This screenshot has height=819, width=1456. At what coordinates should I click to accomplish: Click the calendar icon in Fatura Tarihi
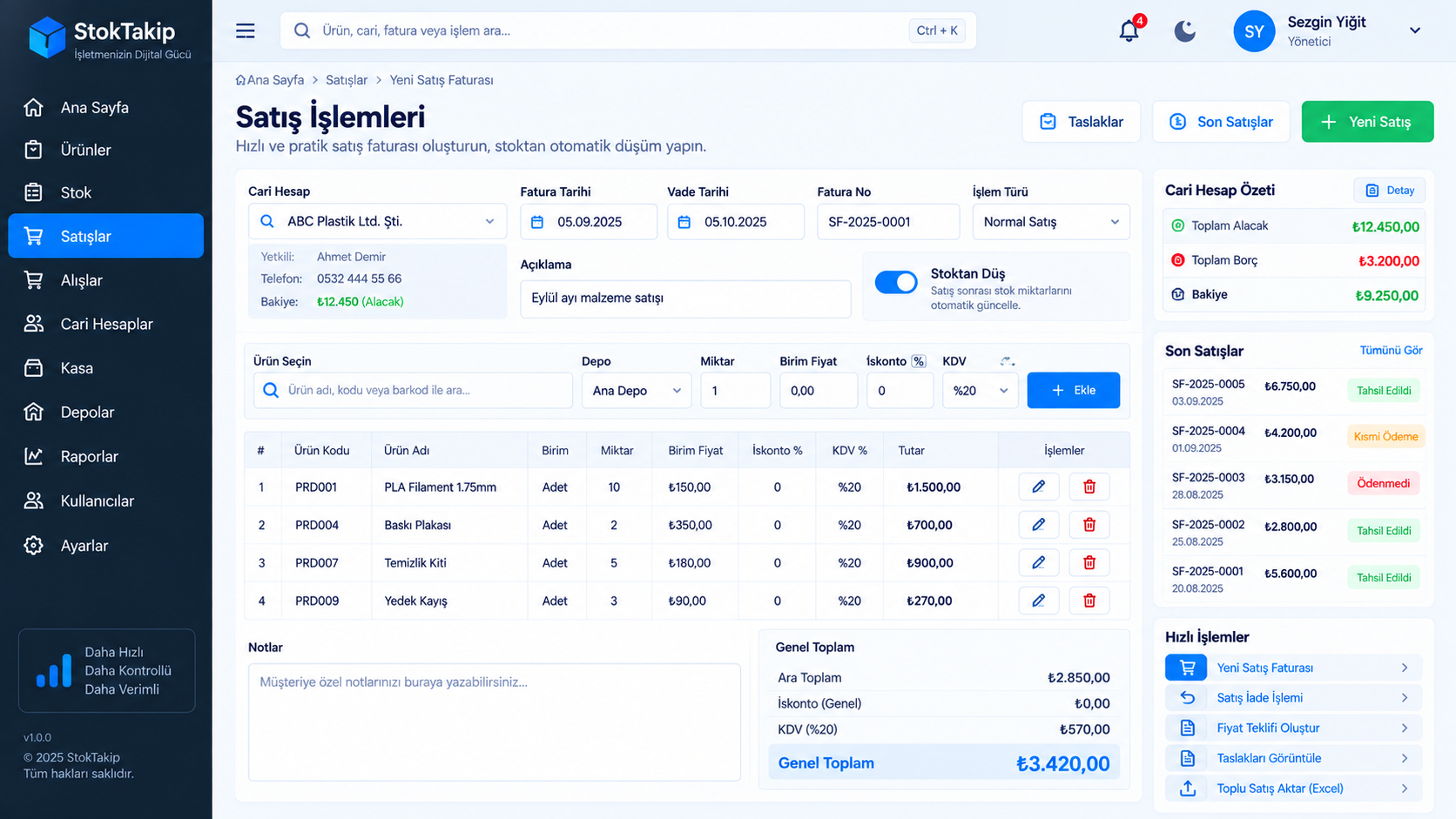[x=537, y=222]
